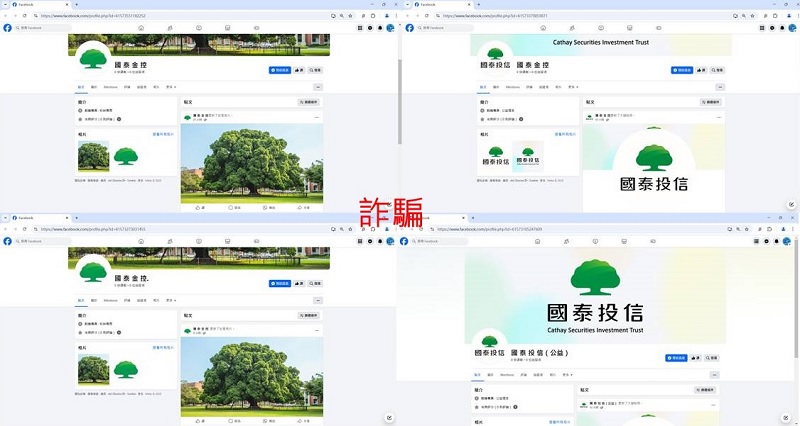Viewport: 800px width, 426px height.
Task: Expand 更多 dropdown in Cathay Securities banner window
Action: [x=573, y=87]
